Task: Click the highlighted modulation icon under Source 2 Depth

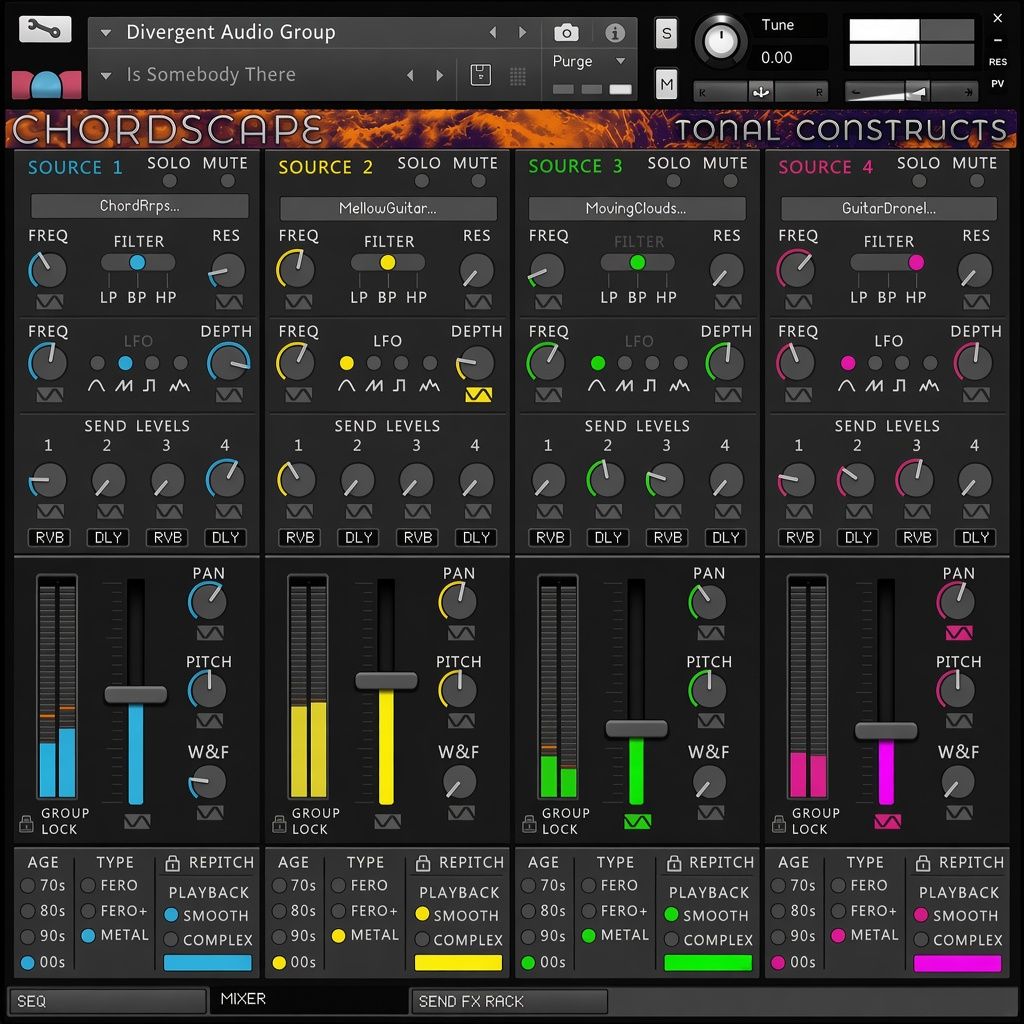Action: (478, 394)
